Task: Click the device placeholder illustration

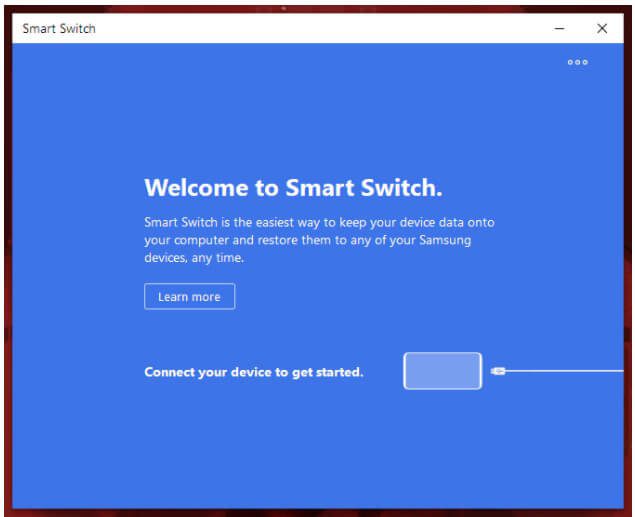Action: 443,371
